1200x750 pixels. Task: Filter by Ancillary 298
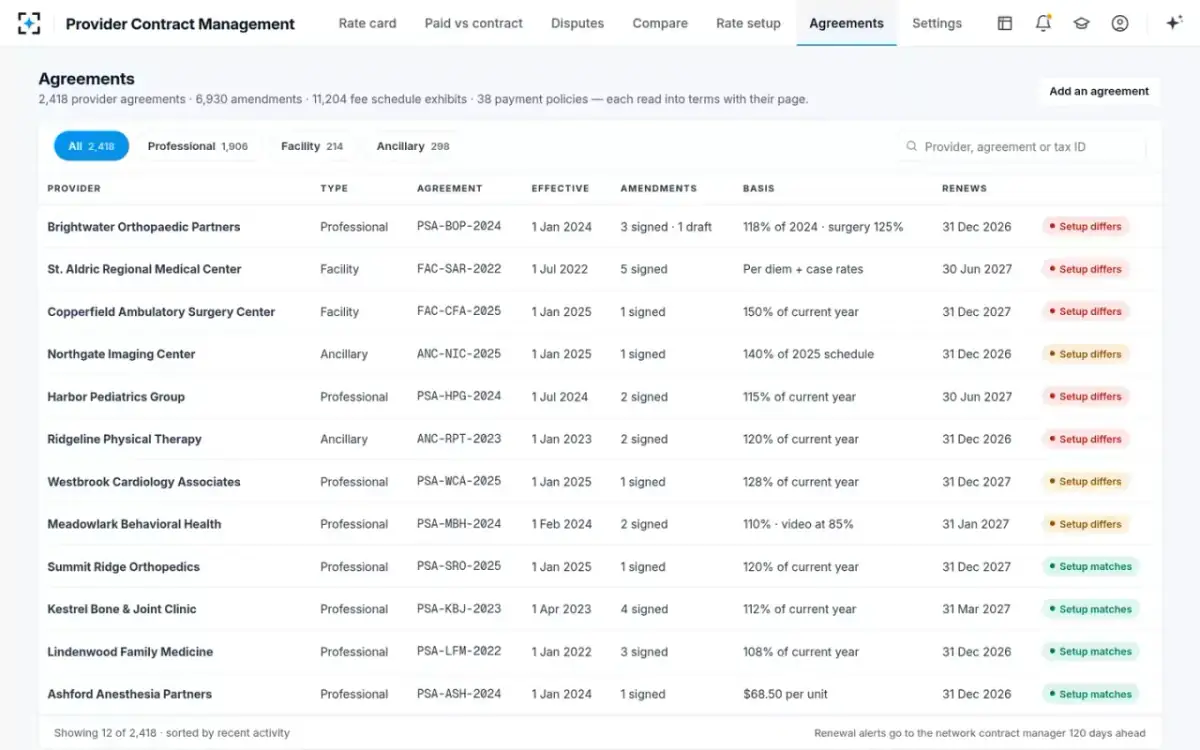point(412,146)
